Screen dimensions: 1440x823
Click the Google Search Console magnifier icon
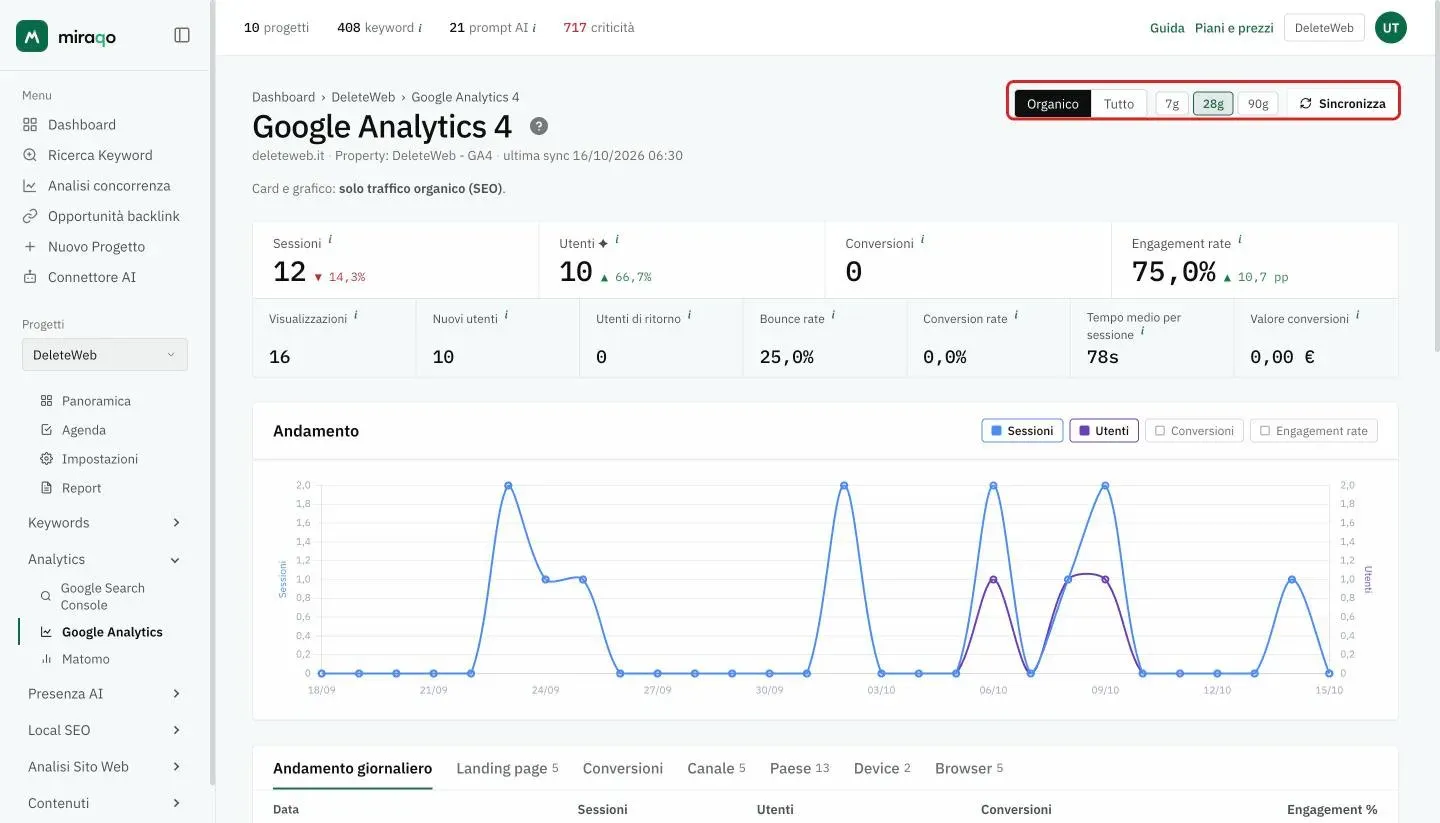click(x=46, y=596)
